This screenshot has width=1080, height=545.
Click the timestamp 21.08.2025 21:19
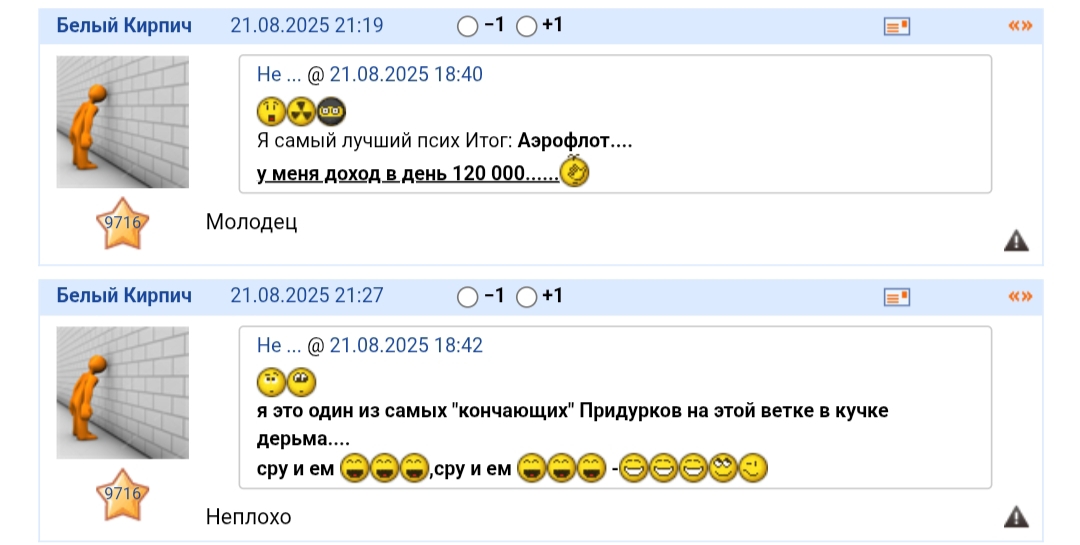pos(307,25)
